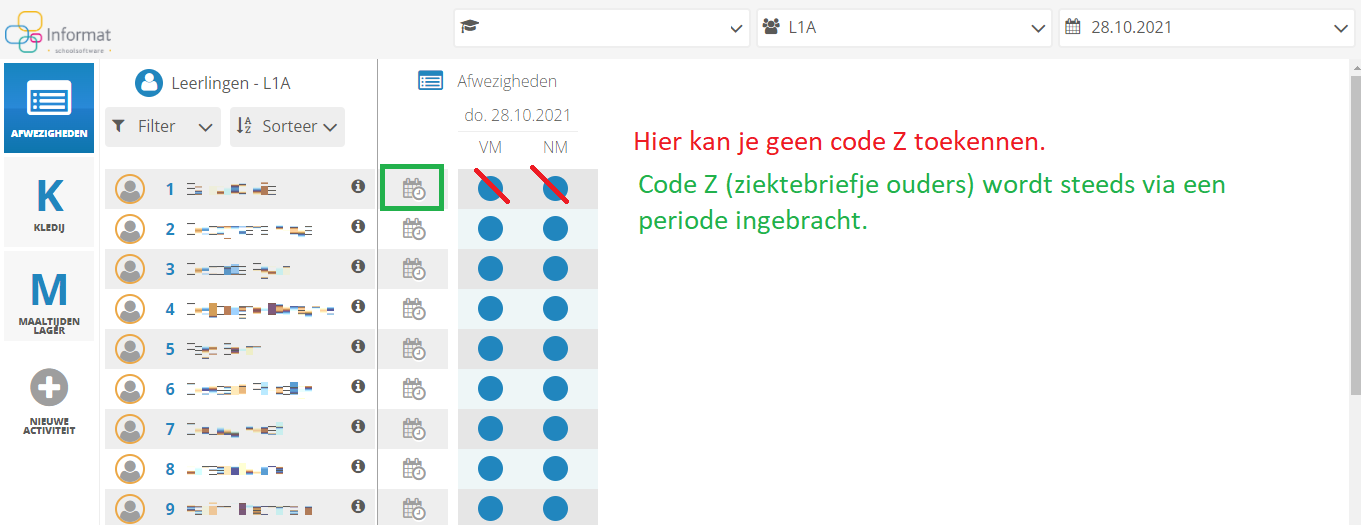Toggle VM attendance dot for student 6
The image size is (1361, 525).
[x=490, y=389]
